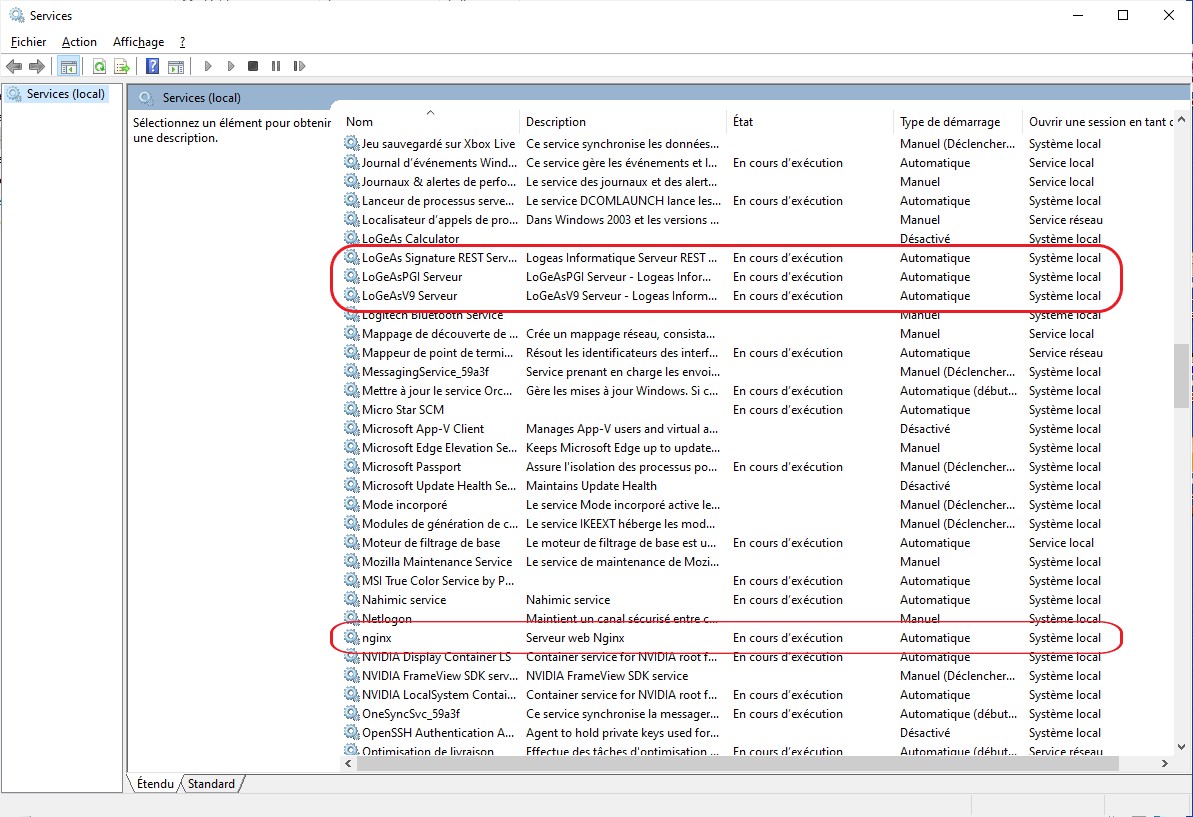The width and height of the screenshot is (1193, 817).
Task: Open the Affichage menu
Action: 138,42
